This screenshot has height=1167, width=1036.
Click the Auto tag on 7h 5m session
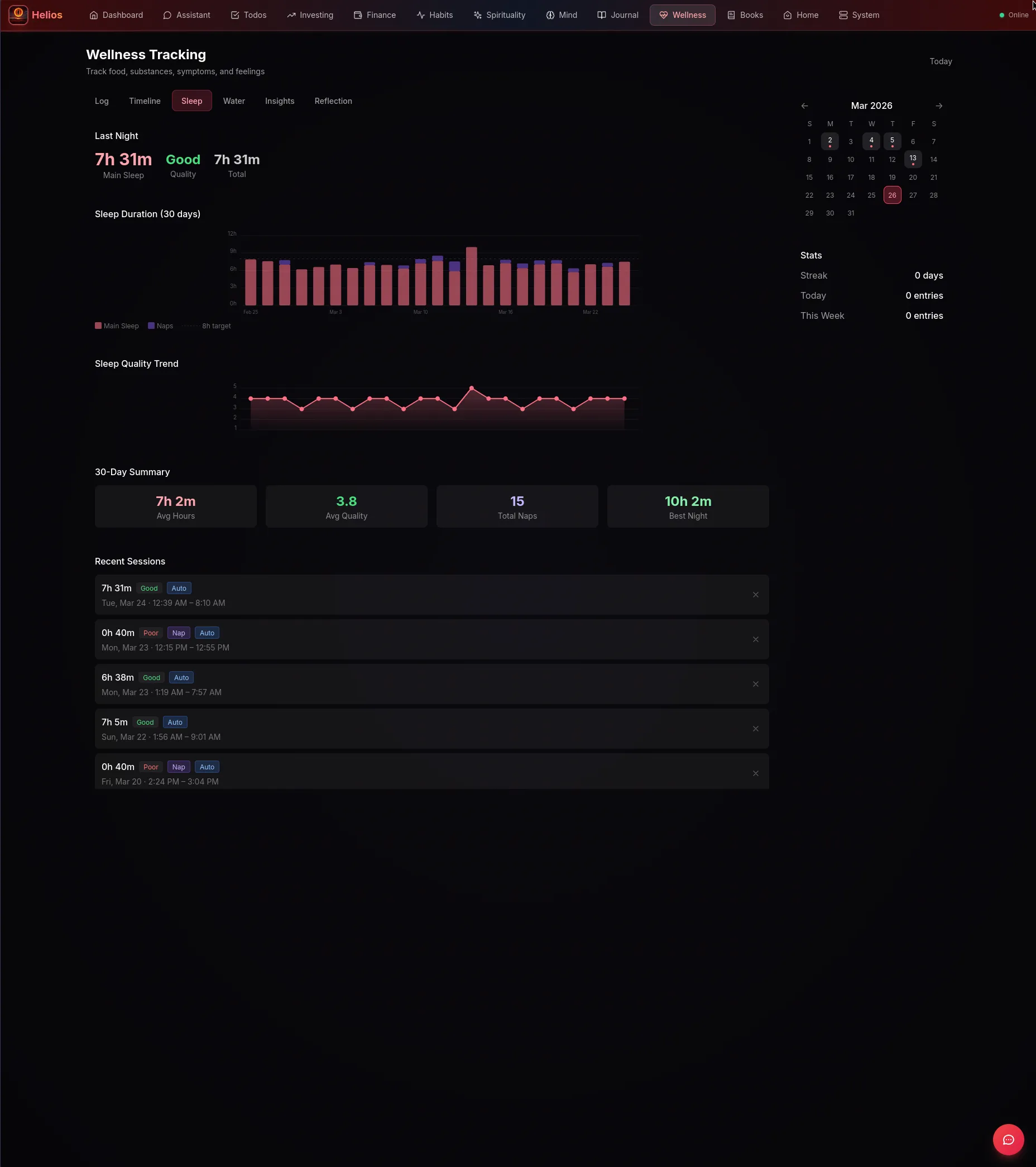click(x=175, y=722)
